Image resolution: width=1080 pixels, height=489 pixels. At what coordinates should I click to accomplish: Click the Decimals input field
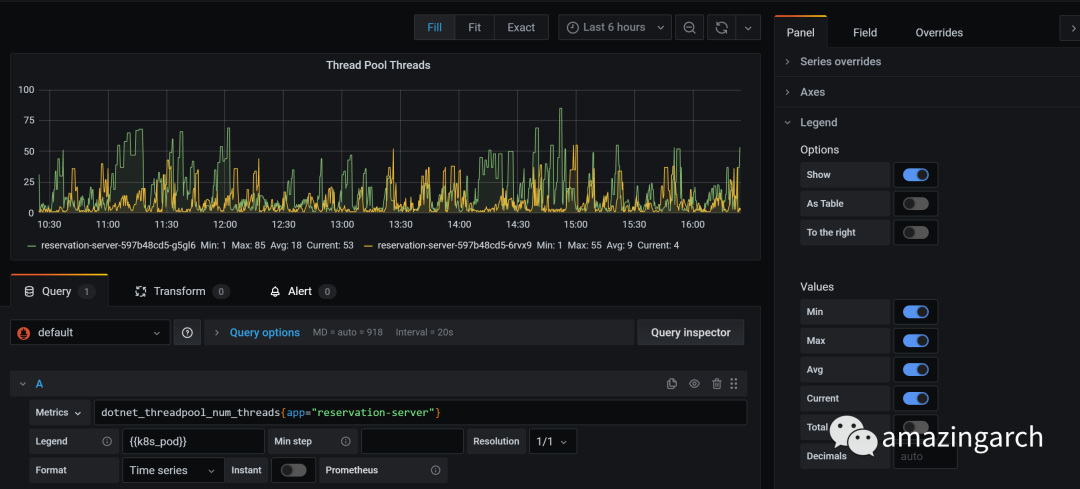pyautogui.click(x=925, y=456)
